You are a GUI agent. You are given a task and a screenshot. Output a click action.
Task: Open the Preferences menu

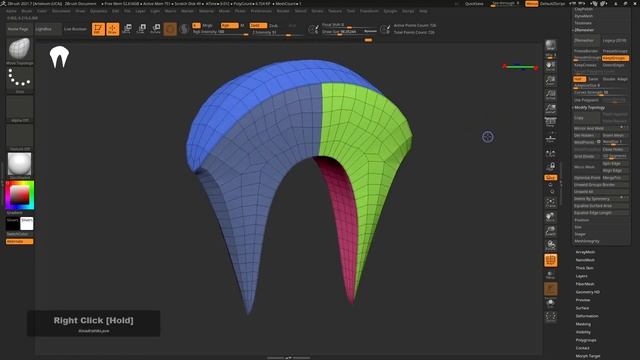click(x=261, y=11)
